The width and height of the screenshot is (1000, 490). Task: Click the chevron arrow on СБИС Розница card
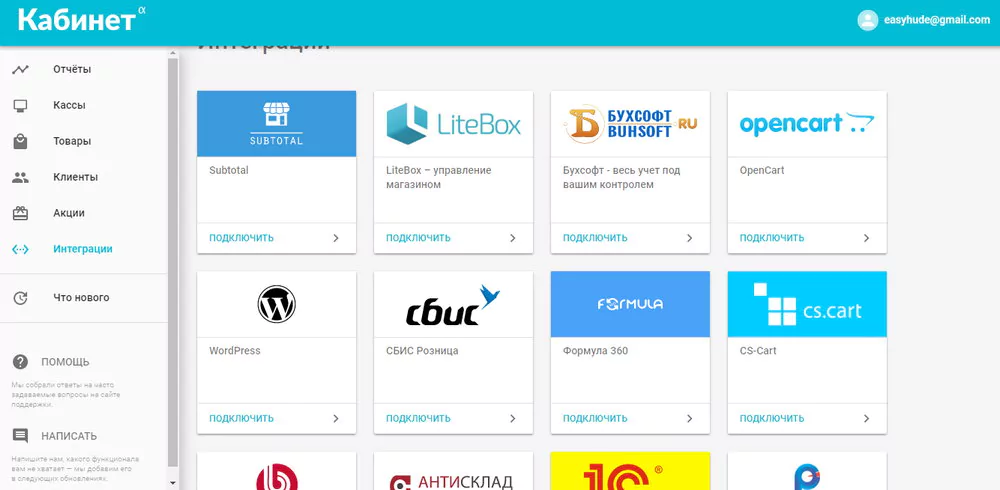pos(513,419)
